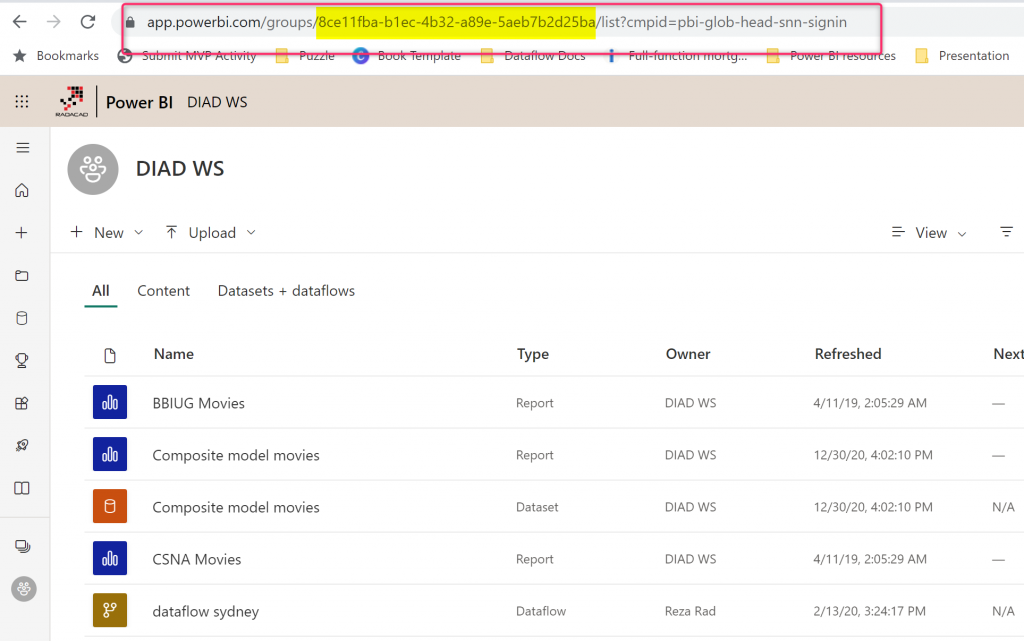Reload the page with browser refresh button

pyautogui.click(x=88, y=22)
